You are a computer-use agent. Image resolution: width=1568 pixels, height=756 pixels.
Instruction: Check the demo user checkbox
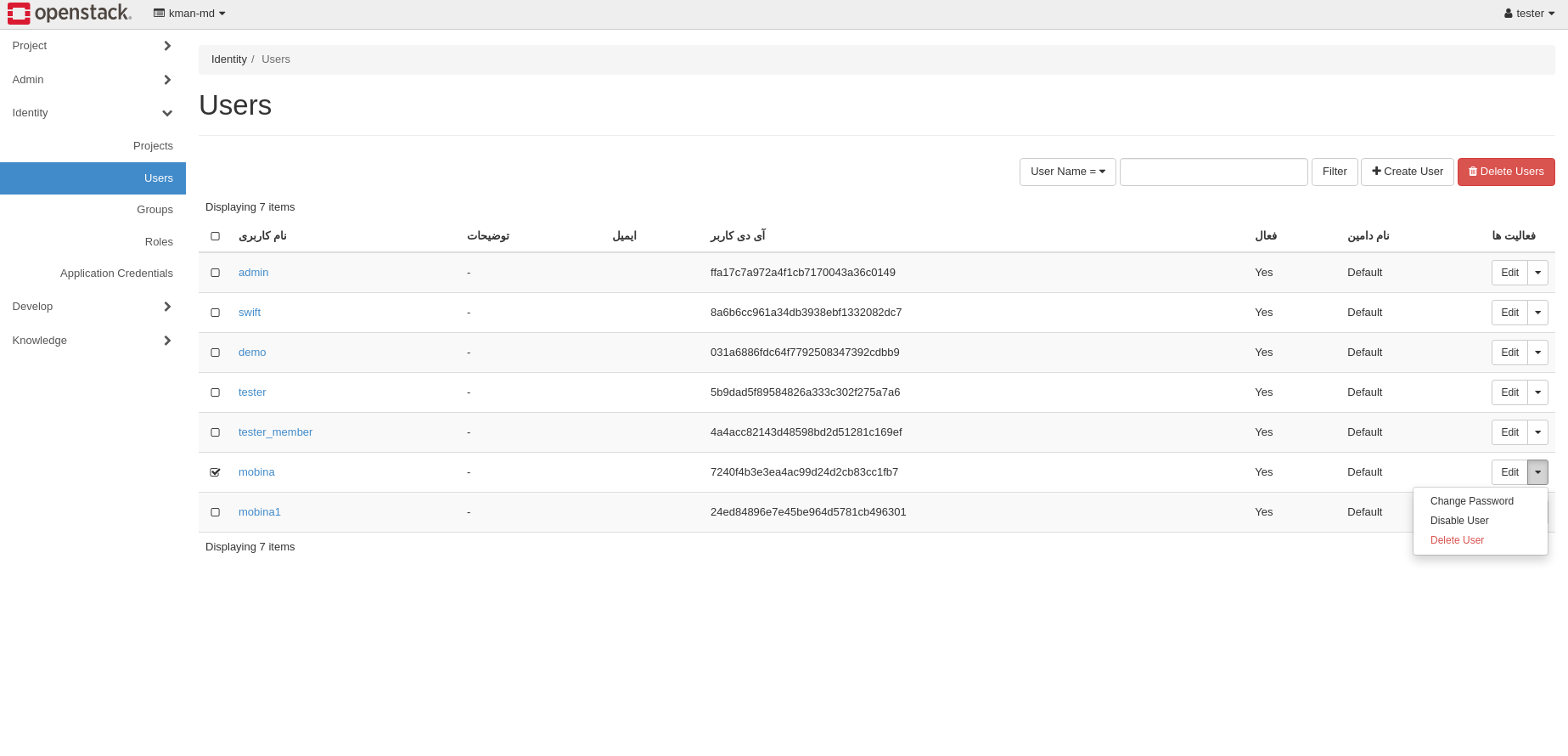[216, 353]
